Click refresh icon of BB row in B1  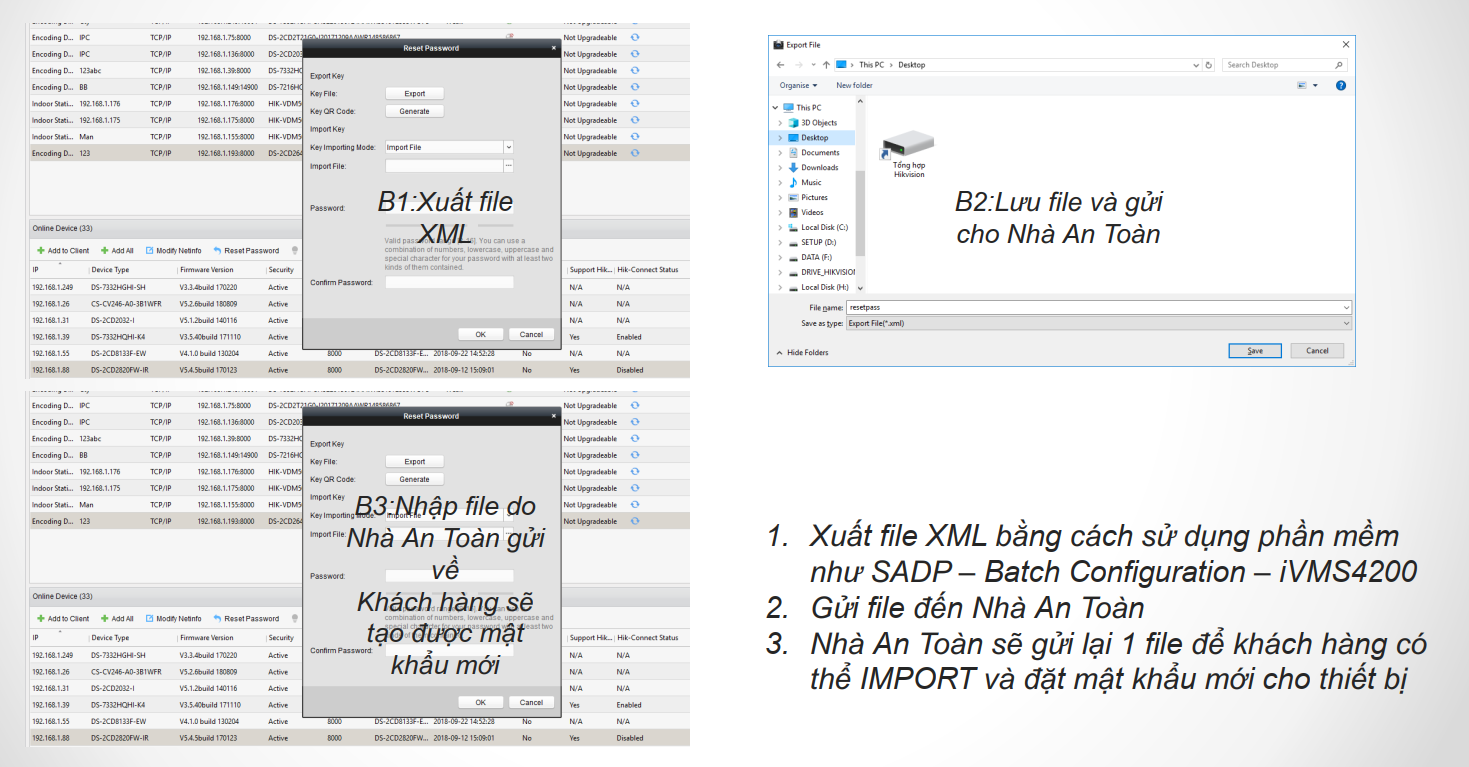[x=635, y=87]
